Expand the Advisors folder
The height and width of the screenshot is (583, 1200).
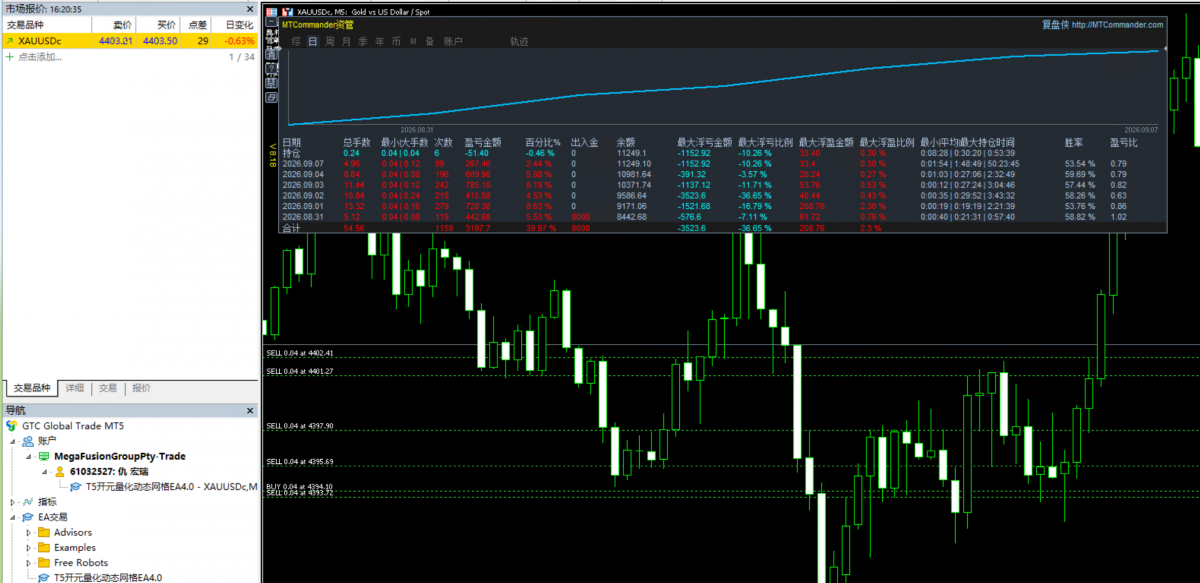pyautogui.click(x=28, y=533)
